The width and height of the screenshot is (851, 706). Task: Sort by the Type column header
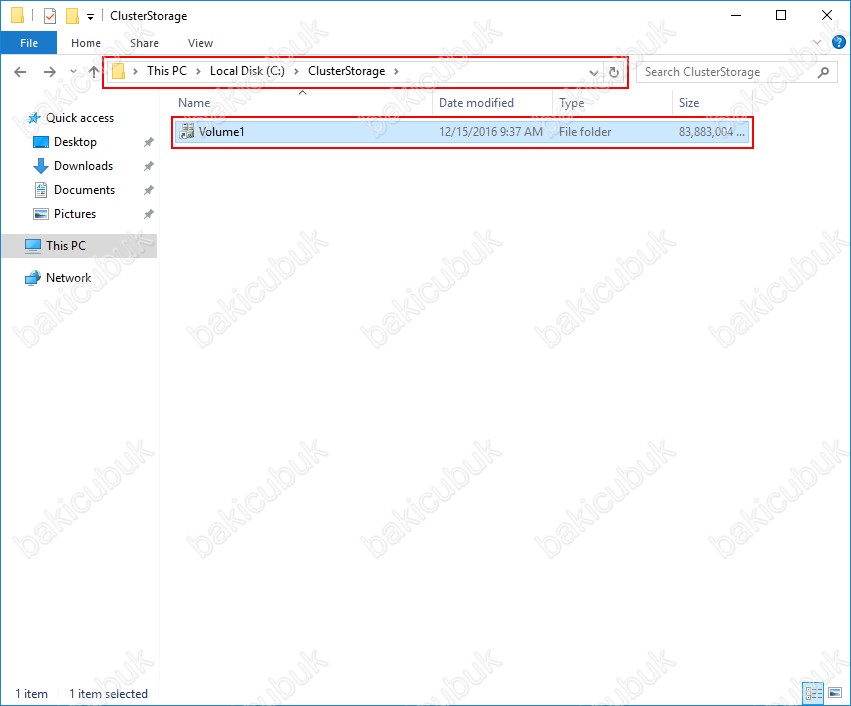click(571, 103)
